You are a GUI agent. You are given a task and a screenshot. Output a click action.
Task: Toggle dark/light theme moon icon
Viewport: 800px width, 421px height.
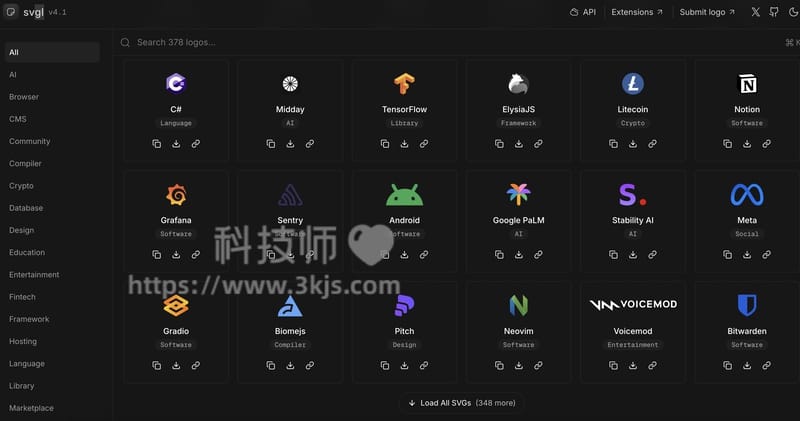793,12
